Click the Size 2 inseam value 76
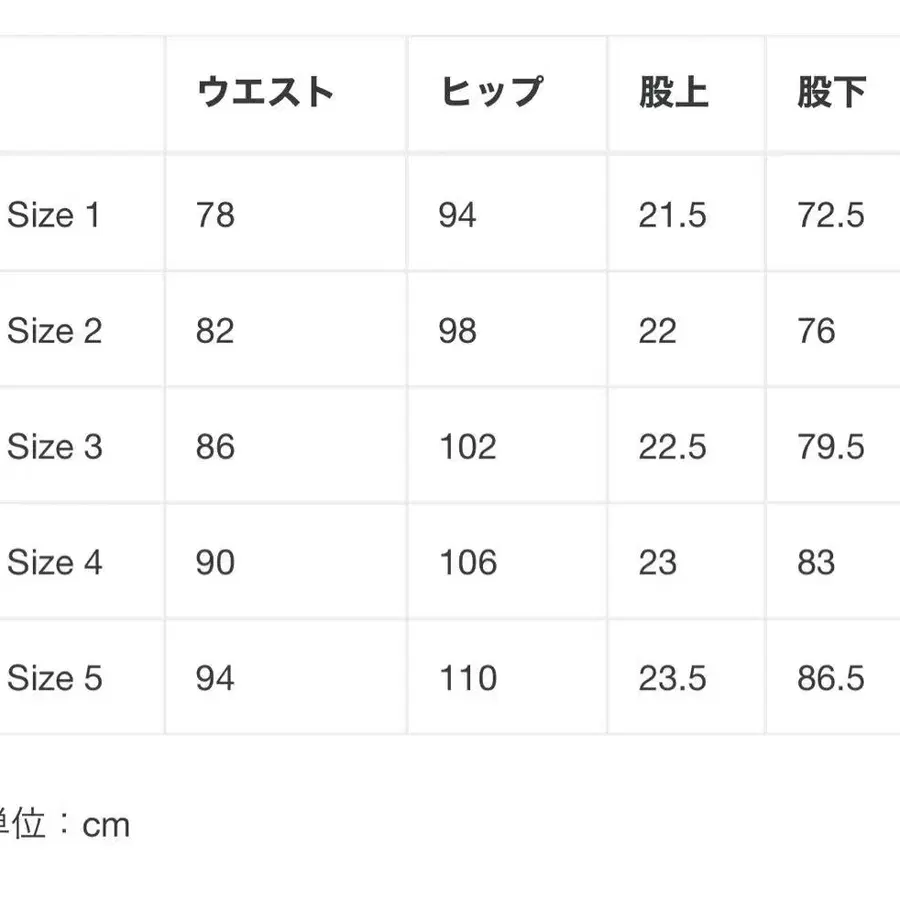 tap(816, 331)
